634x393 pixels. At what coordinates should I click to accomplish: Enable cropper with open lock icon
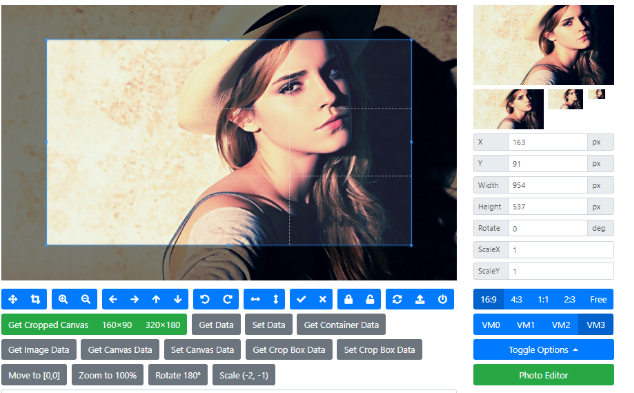coord(370,299)
